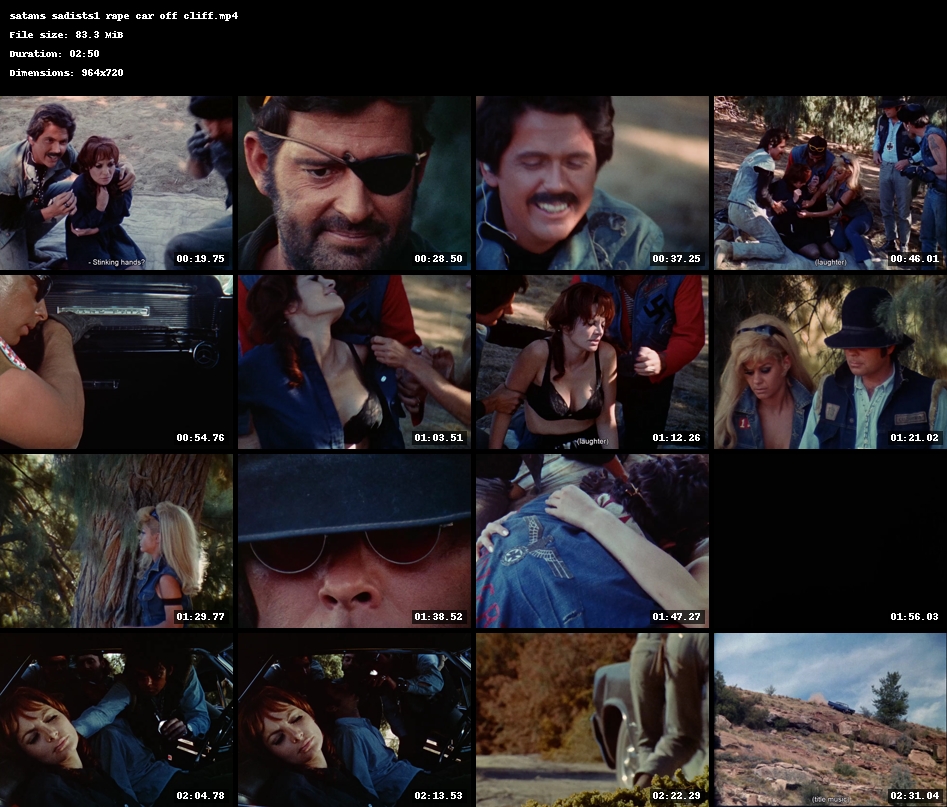Open the car wheel frame at 02:22.29
Screen dimensions: 947x807
tap(592, 720)
